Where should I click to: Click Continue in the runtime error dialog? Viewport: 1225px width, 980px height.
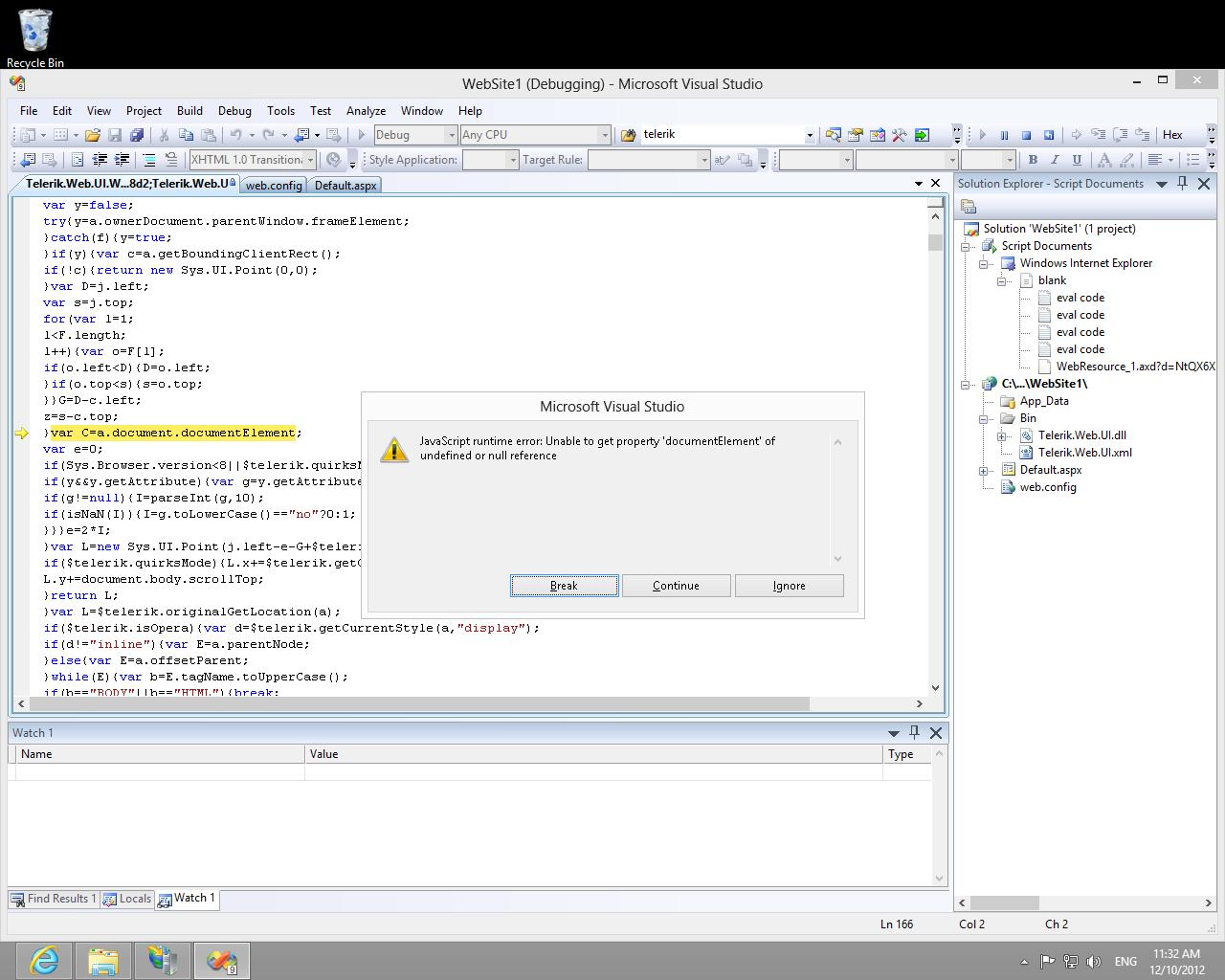coord(676,586)
